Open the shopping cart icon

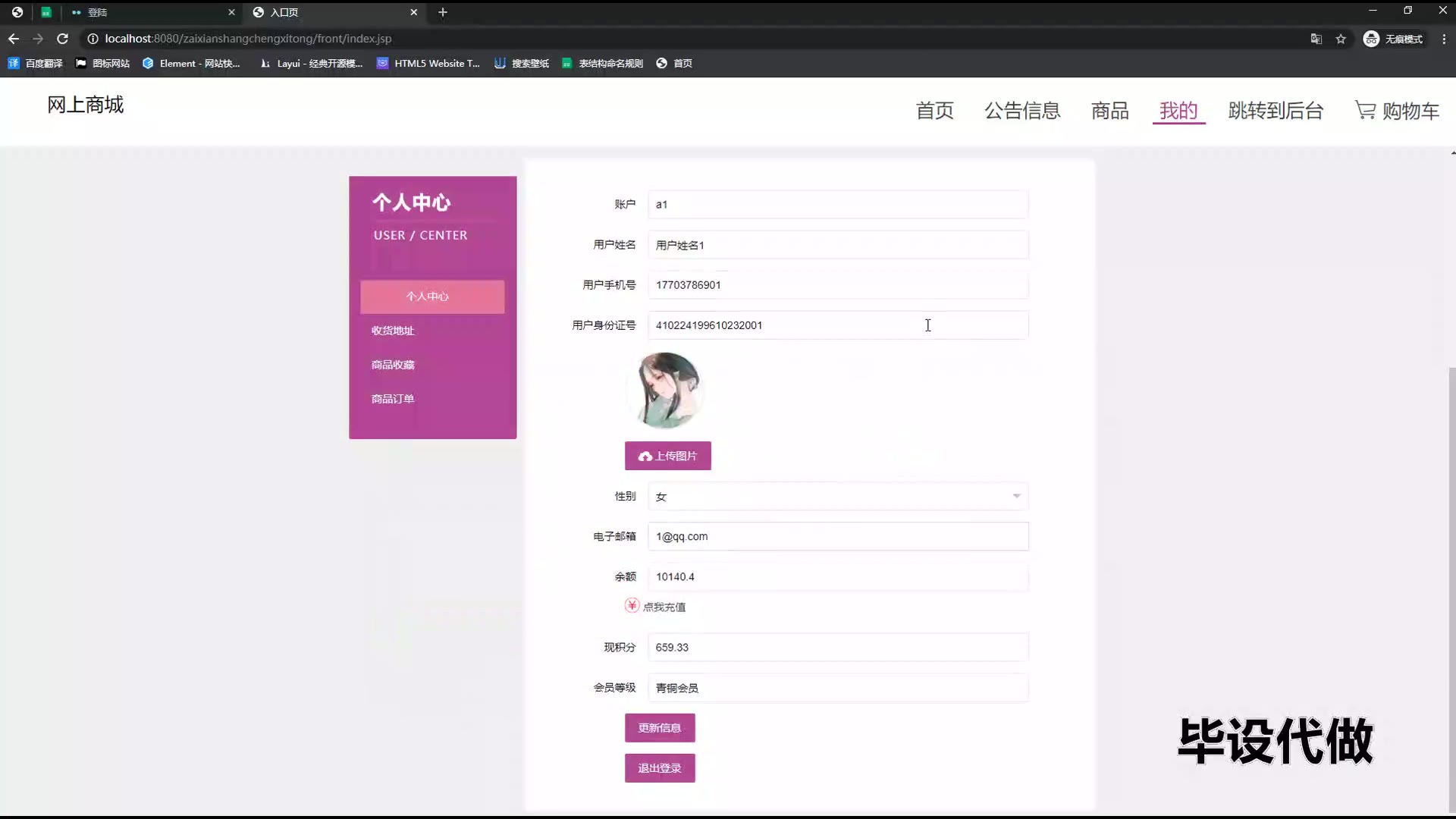pos(1365,111)
